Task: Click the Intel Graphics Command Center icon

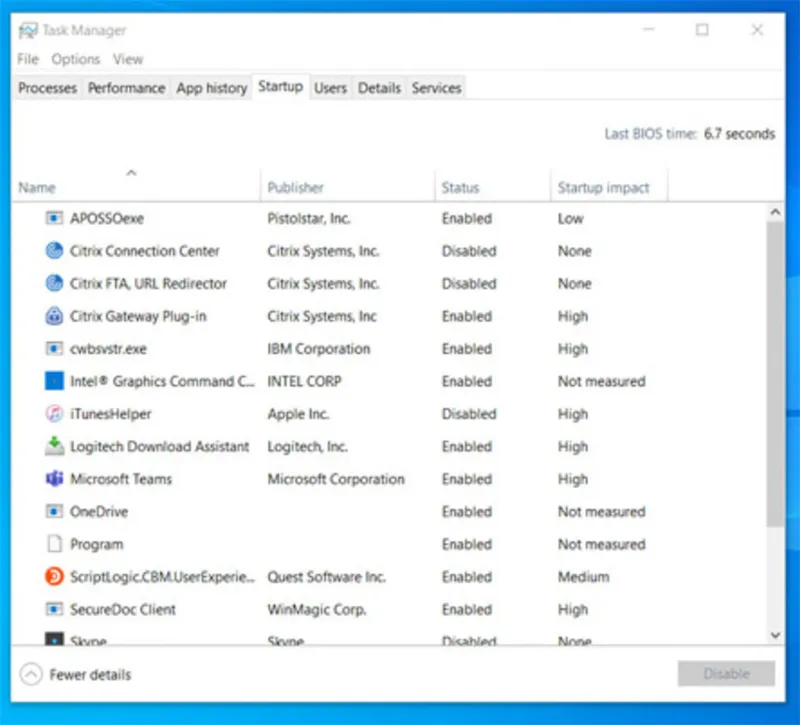Action: tap(54, 381)
